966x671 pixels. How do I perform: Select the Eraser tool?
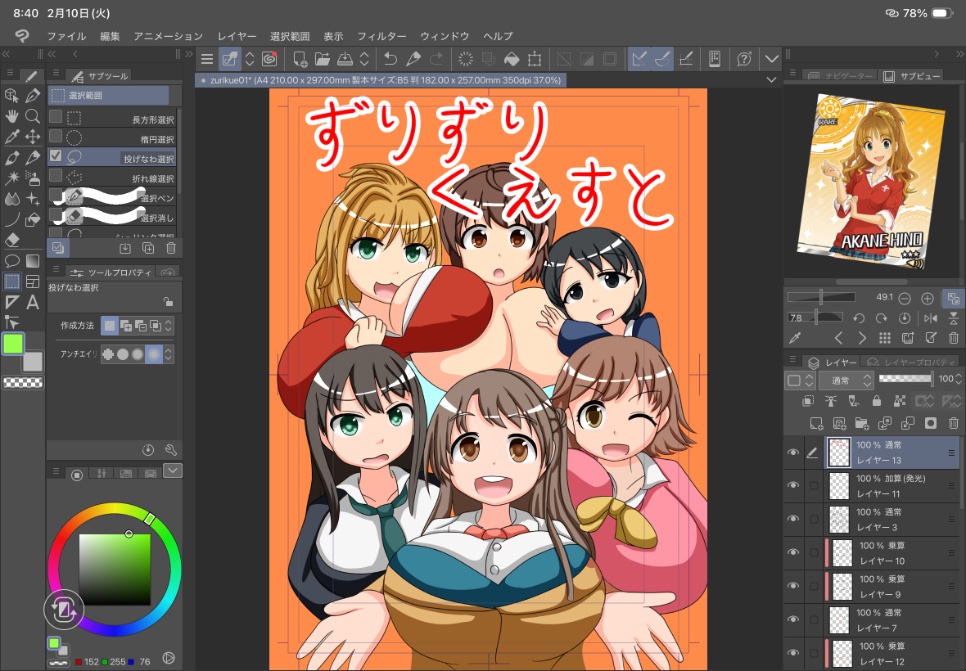click(x=12, y=240)
